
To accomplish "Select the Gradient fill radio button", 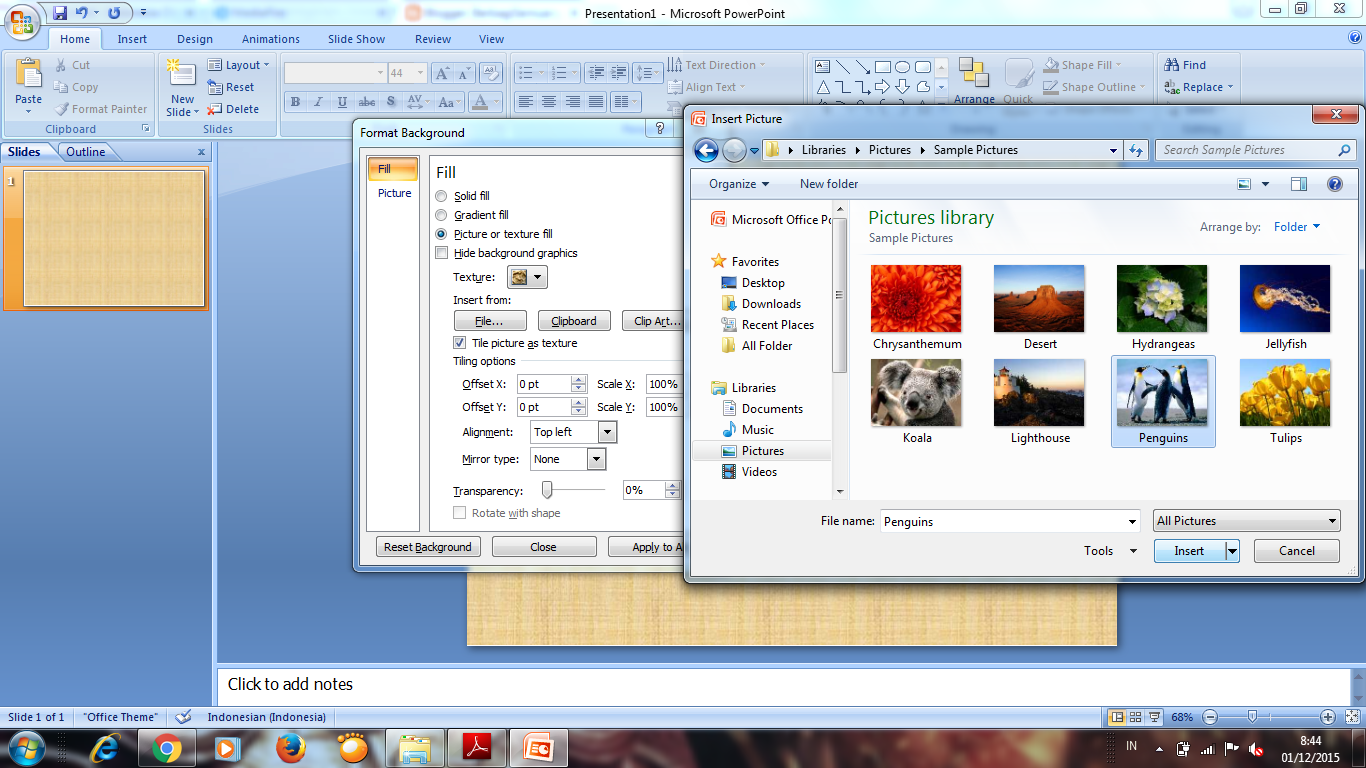I will point(441,215).
